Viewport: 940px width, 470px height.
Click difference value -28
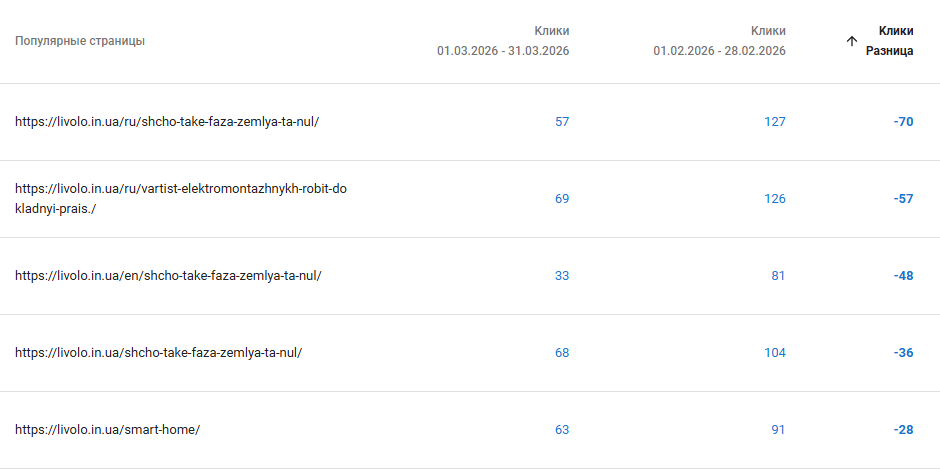[x=903, y=430]
